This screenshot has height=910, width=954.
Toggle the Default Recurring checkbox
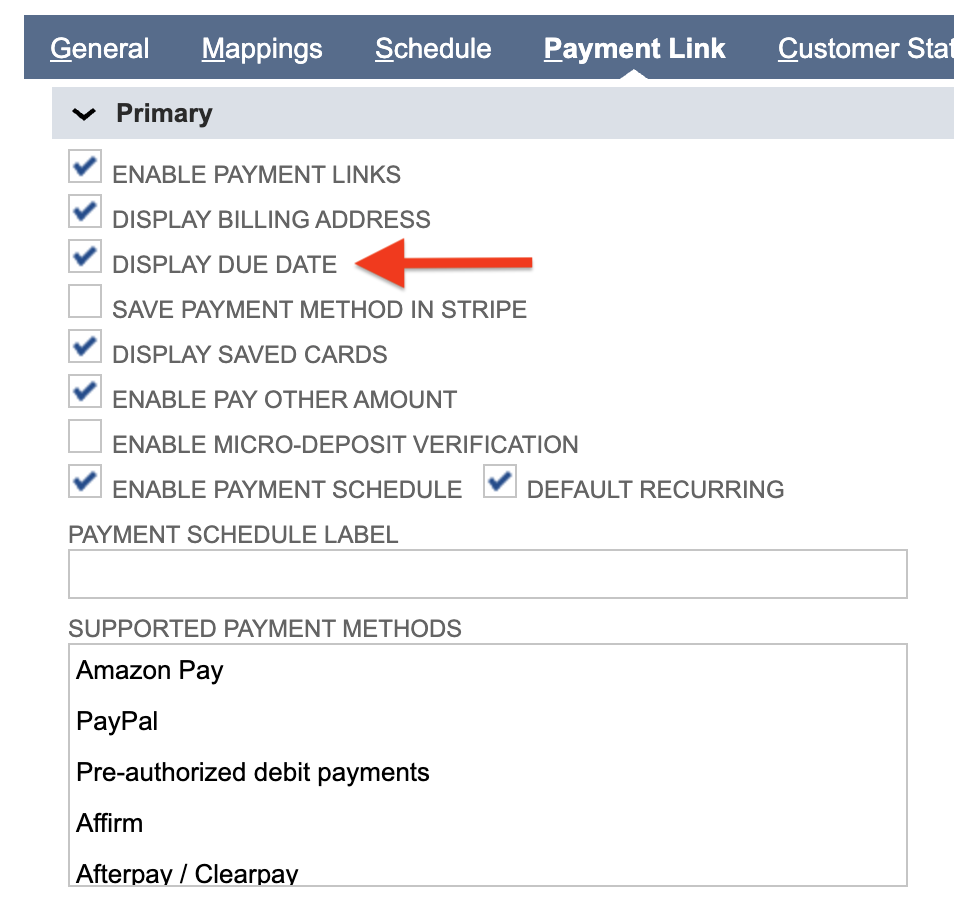pyautogui.click(x=499, y=482)
